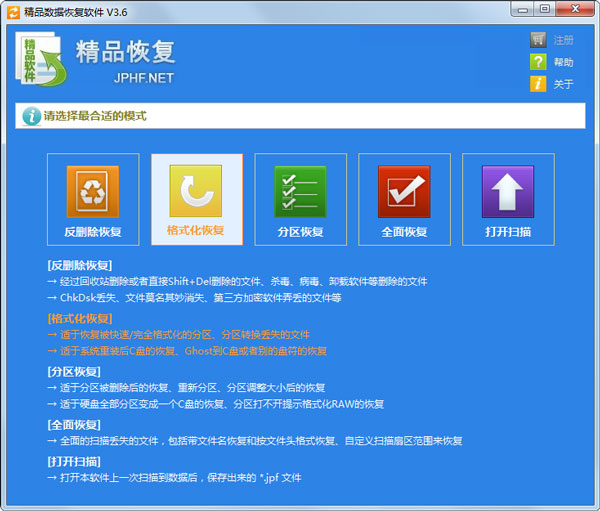Open help via green question mark icon
The height and width of the screenshot is (511, 600).
538,62
